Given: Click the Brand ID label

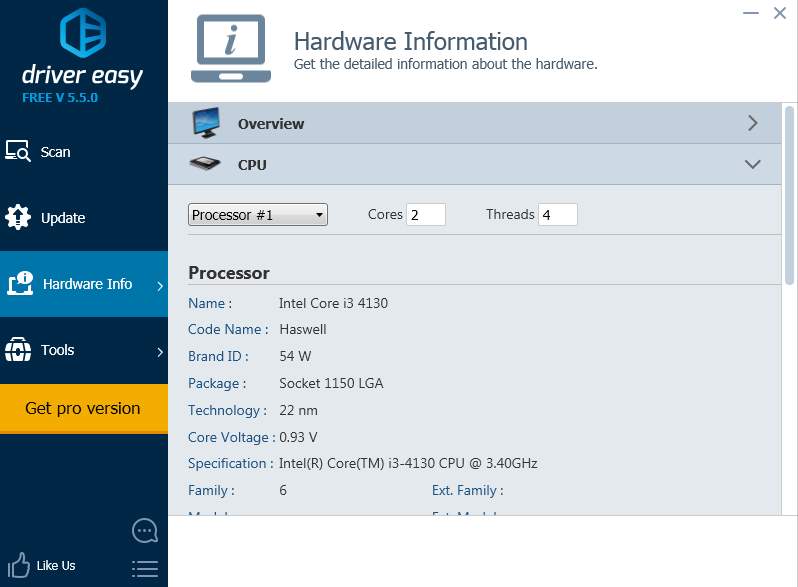Looking at the screenshot, I should [x=218, y=356].
